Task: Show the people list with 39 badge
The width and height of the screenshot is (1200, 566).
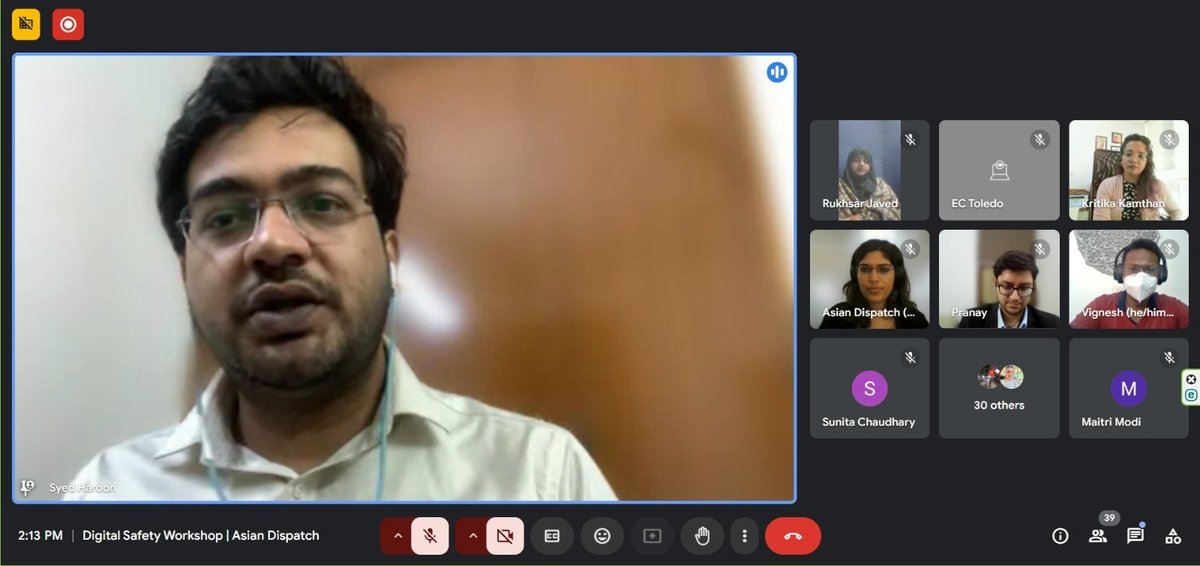Action: click(1098, 535)
